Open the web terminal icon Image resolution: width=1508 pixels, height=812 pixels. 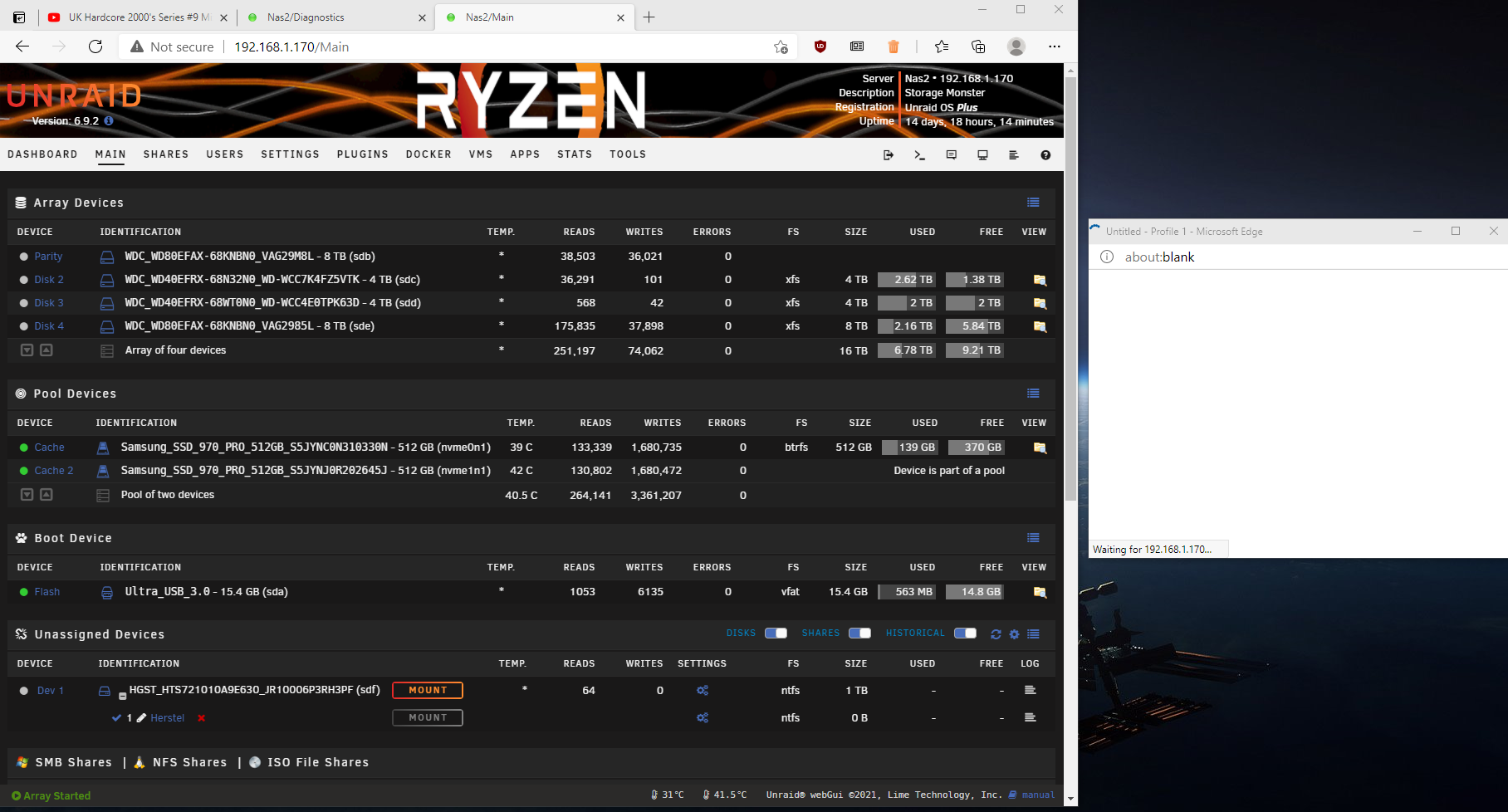(x=919, y=155)
